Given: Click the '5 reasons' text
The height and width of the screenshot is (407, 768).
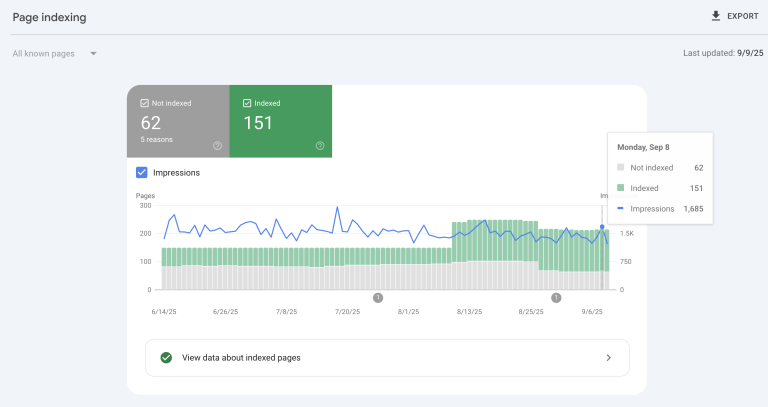Looking at the screenshot, I should (x=157, y=140).
